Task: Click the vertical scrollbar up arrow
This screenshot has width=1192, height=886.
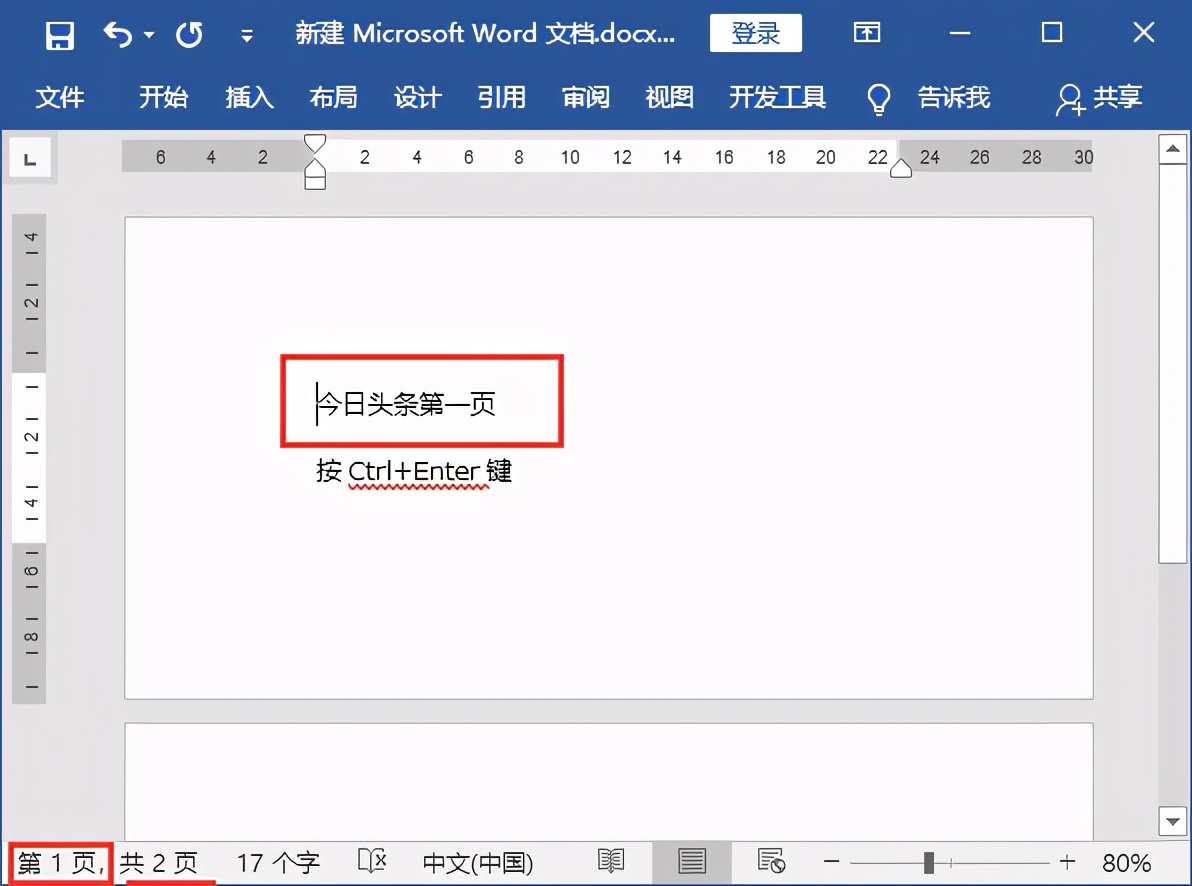Action: pyautogui.click(x=1173, y=148)
